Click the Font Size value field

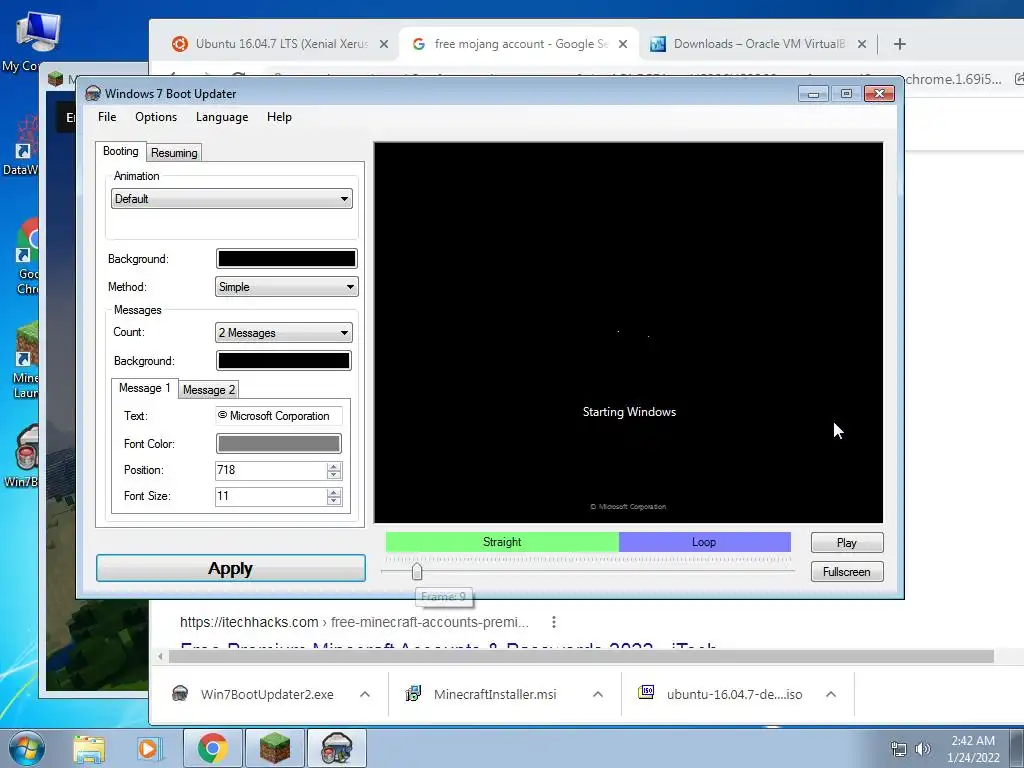point(270,496)
